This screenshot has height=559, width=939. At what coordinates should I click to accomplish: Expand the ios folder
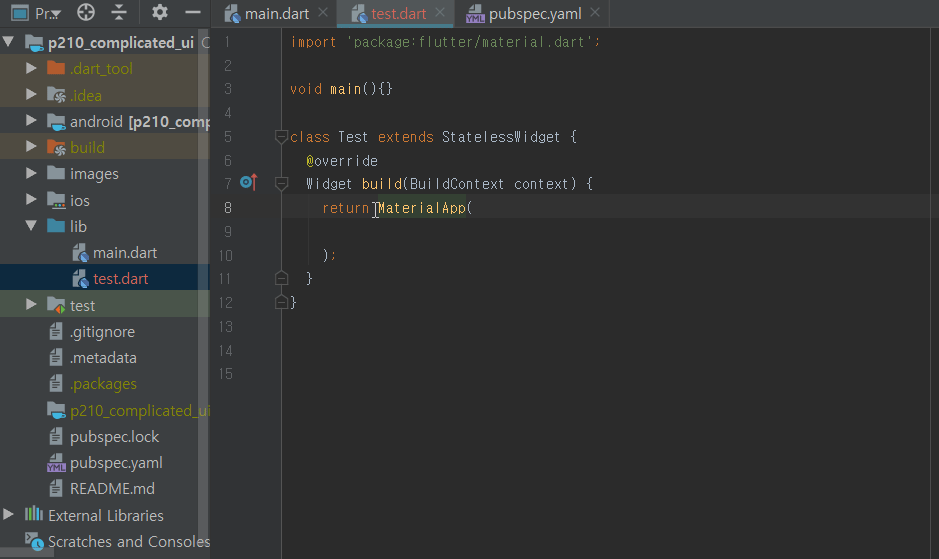pos(31,200)
